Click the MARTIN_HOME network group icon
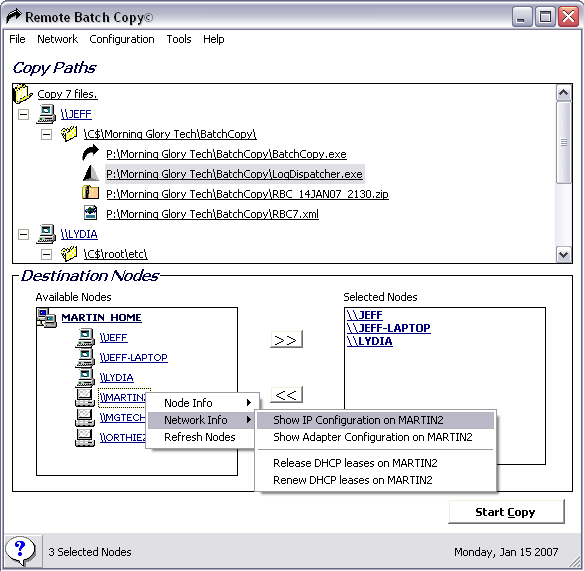584x571 pixels. [47, 318]
